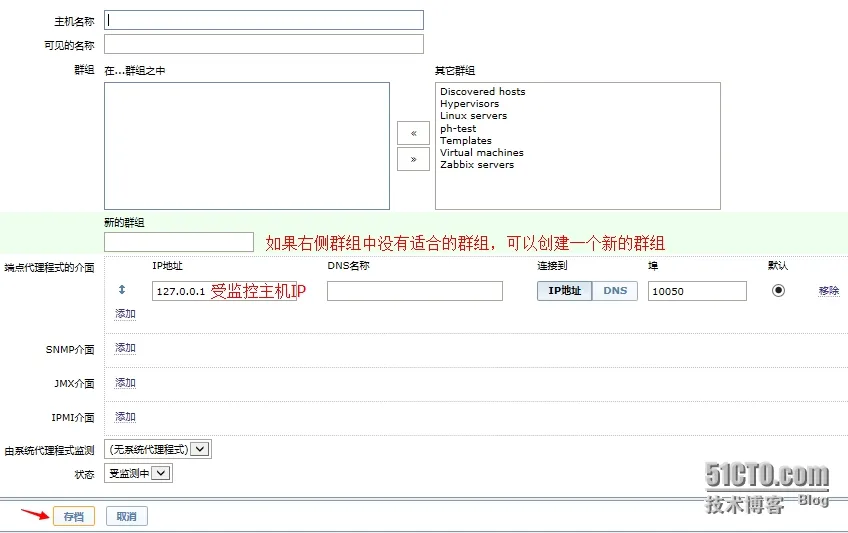Click the port field showing 10050
The width and height of the screenshot is (848, 533).
[x=697, y=291]
